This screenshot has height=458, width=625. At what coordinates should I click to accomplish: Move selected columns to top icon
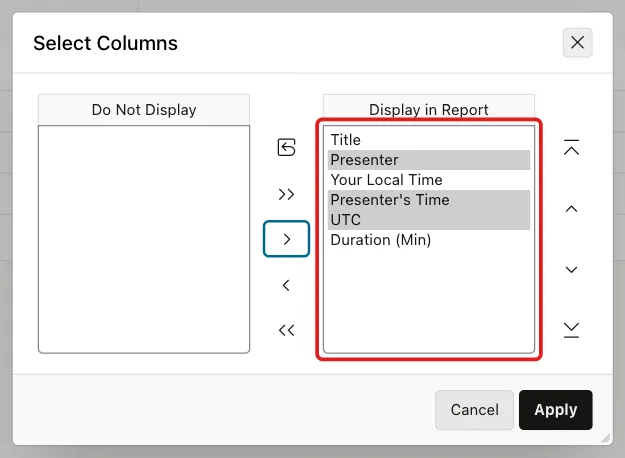pyautogui.click(x=571, y=147)
